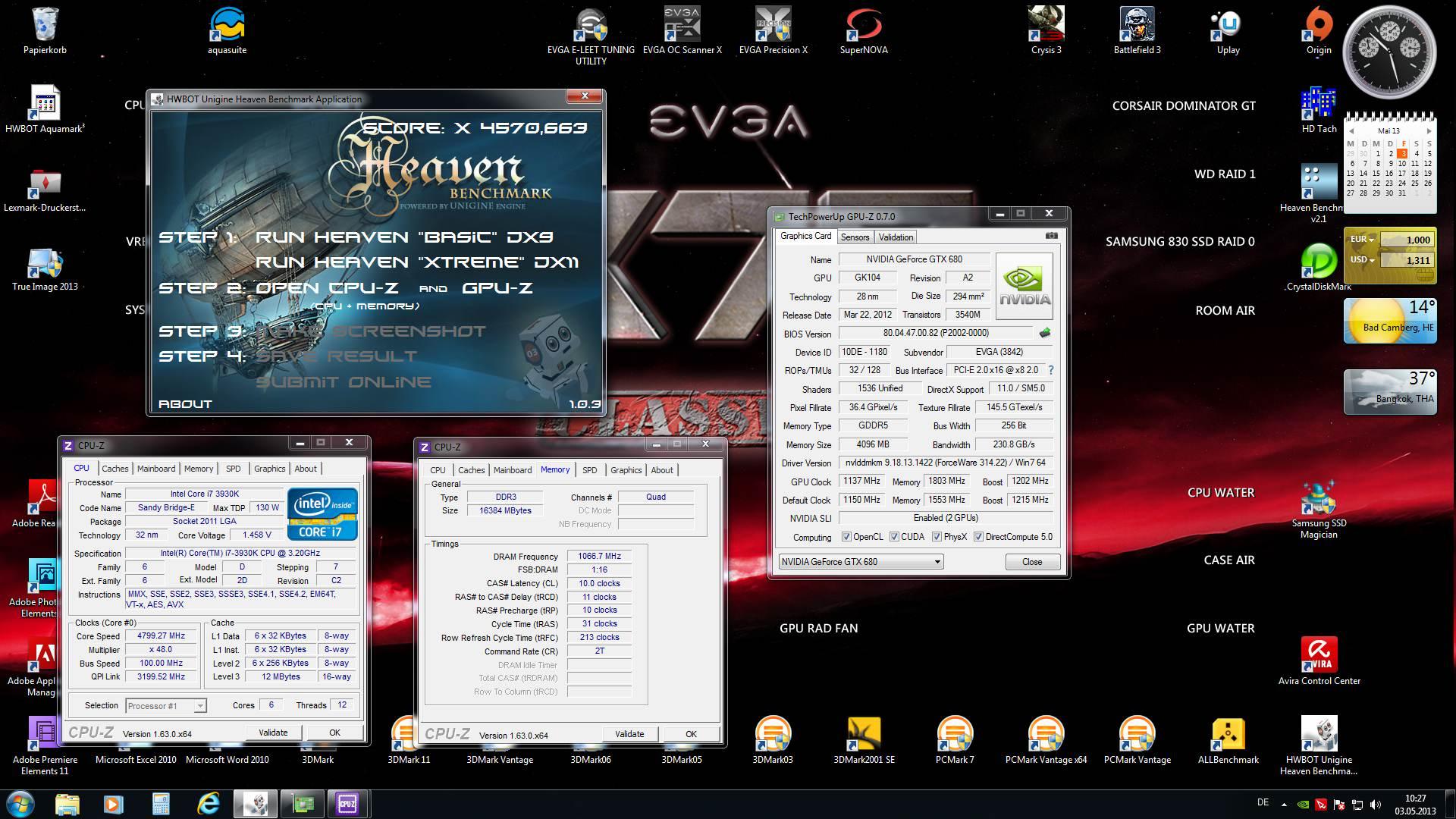The height and width of the screenshot is (819, 1456).
Task: Open GPU selection dropdown in GPU-Z
Action: pos(861,562)
